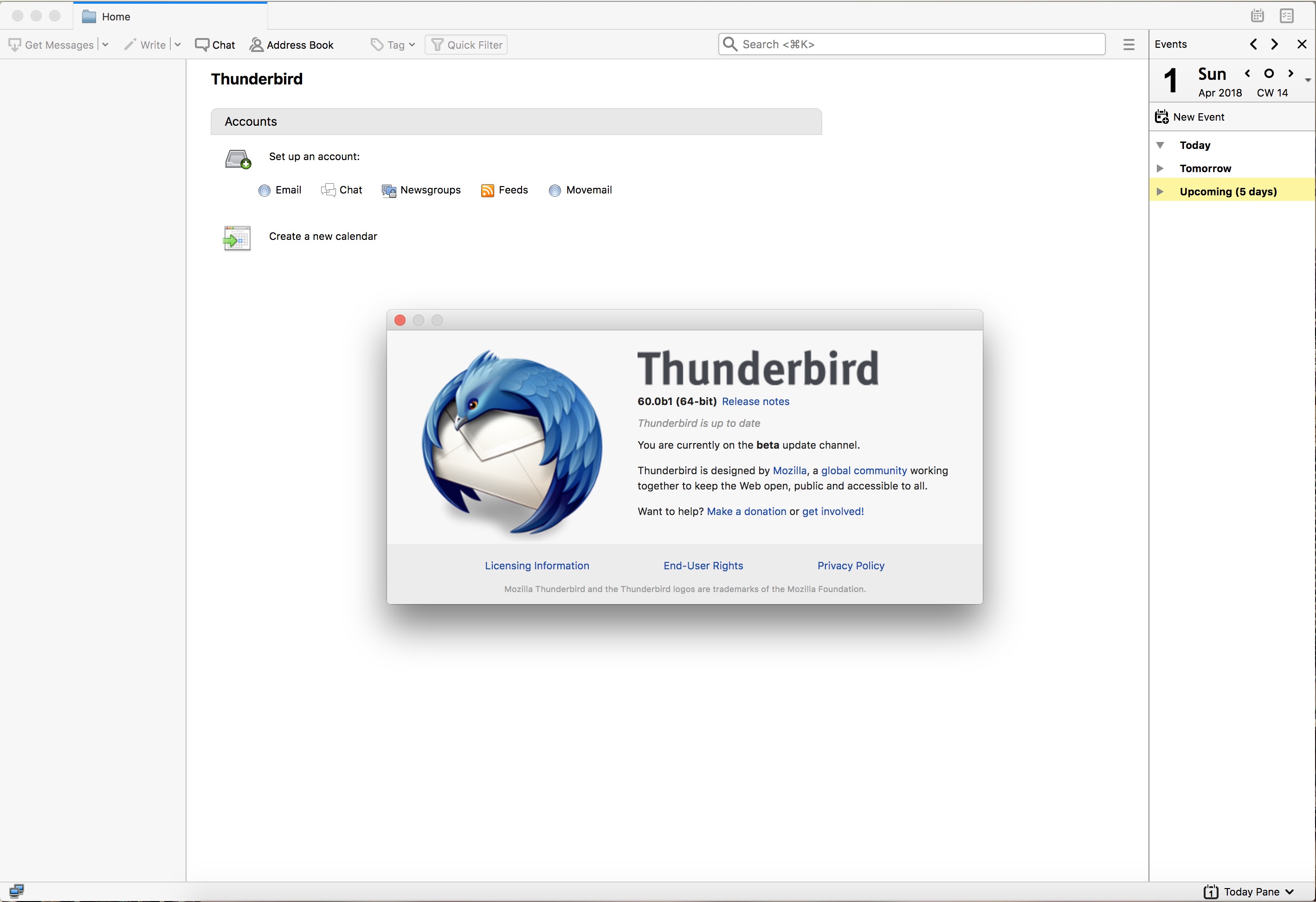Screen dimensions: 1316x902
Task: Open the application hamburger menu
Action: click(x=1129, y=44)
